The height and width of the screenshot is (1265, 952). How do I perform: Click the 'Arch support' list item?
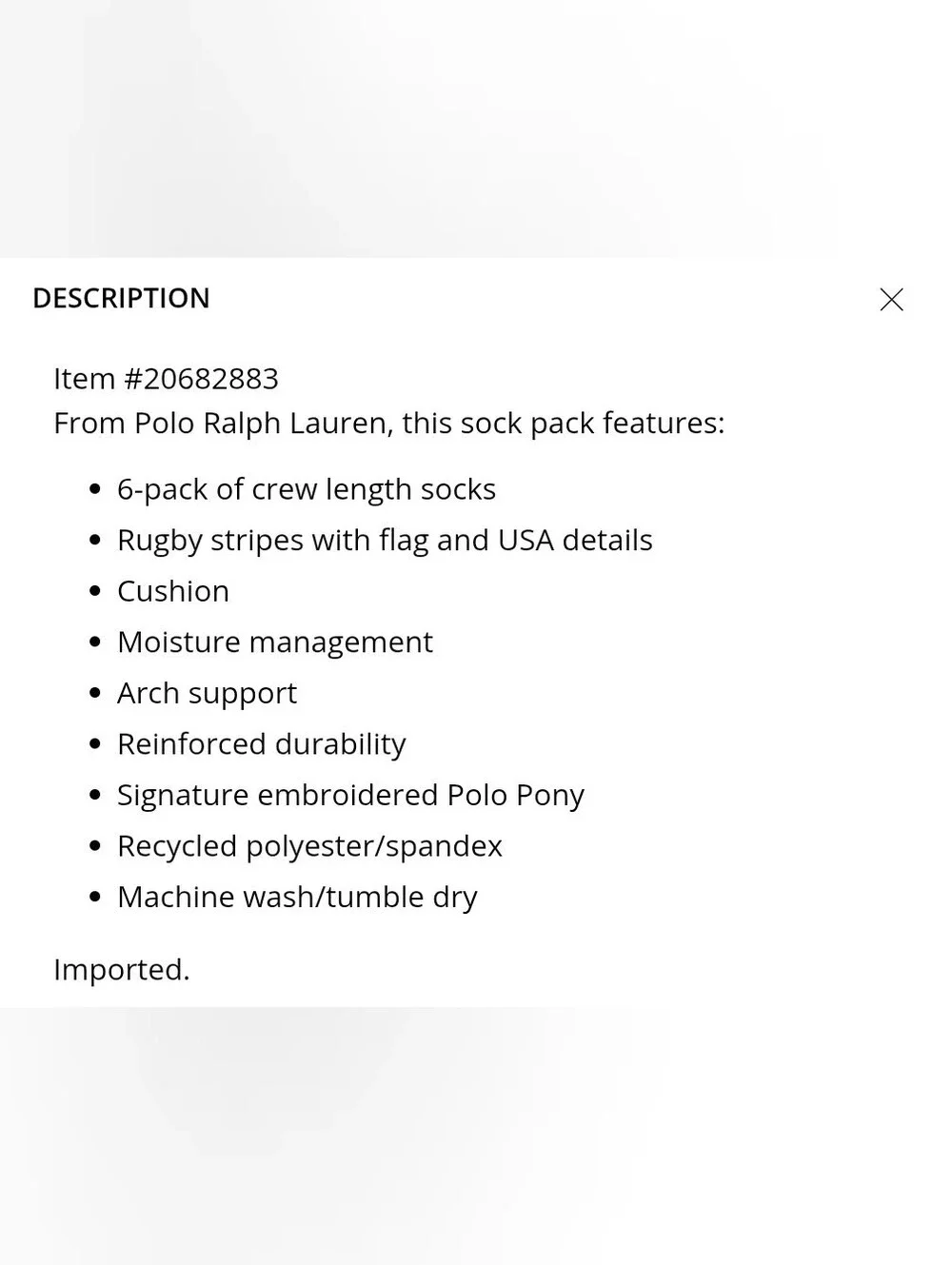207,694
